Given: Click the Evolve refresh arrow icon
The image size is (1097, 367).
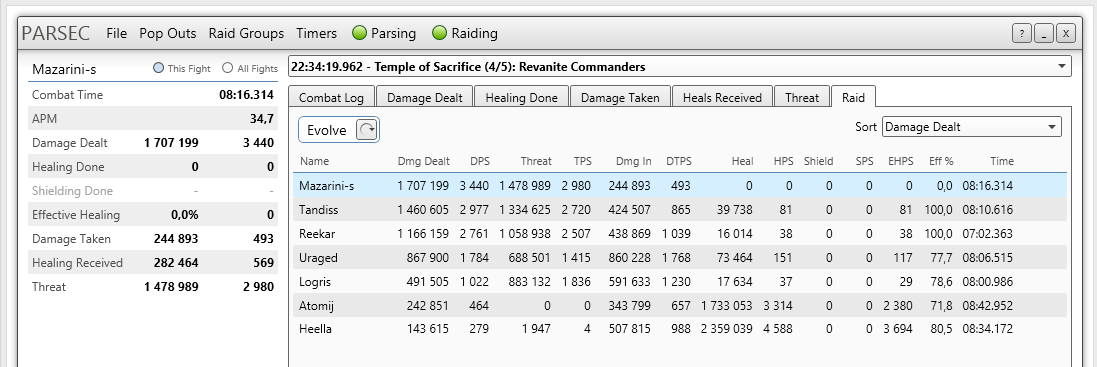Looking at the screenshot, I should click(x=367, y=129).
